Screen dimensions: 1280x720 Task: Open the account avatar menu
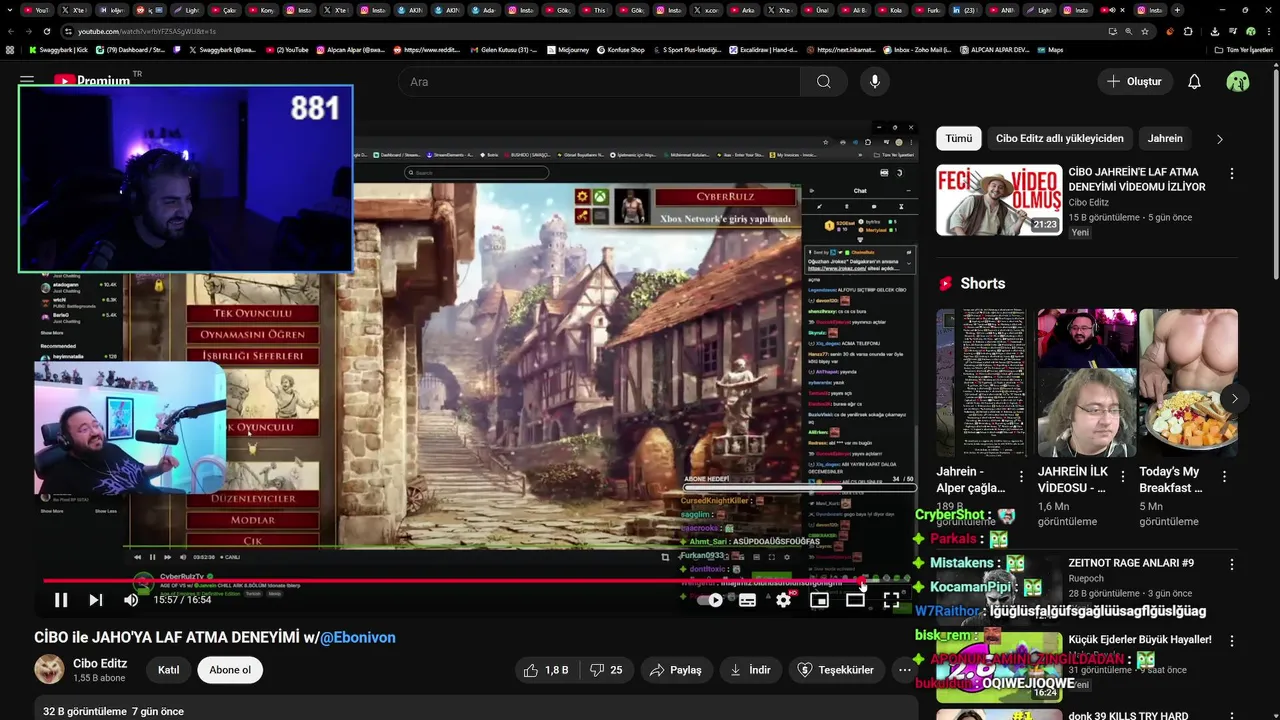click(x=1238, y=82)
